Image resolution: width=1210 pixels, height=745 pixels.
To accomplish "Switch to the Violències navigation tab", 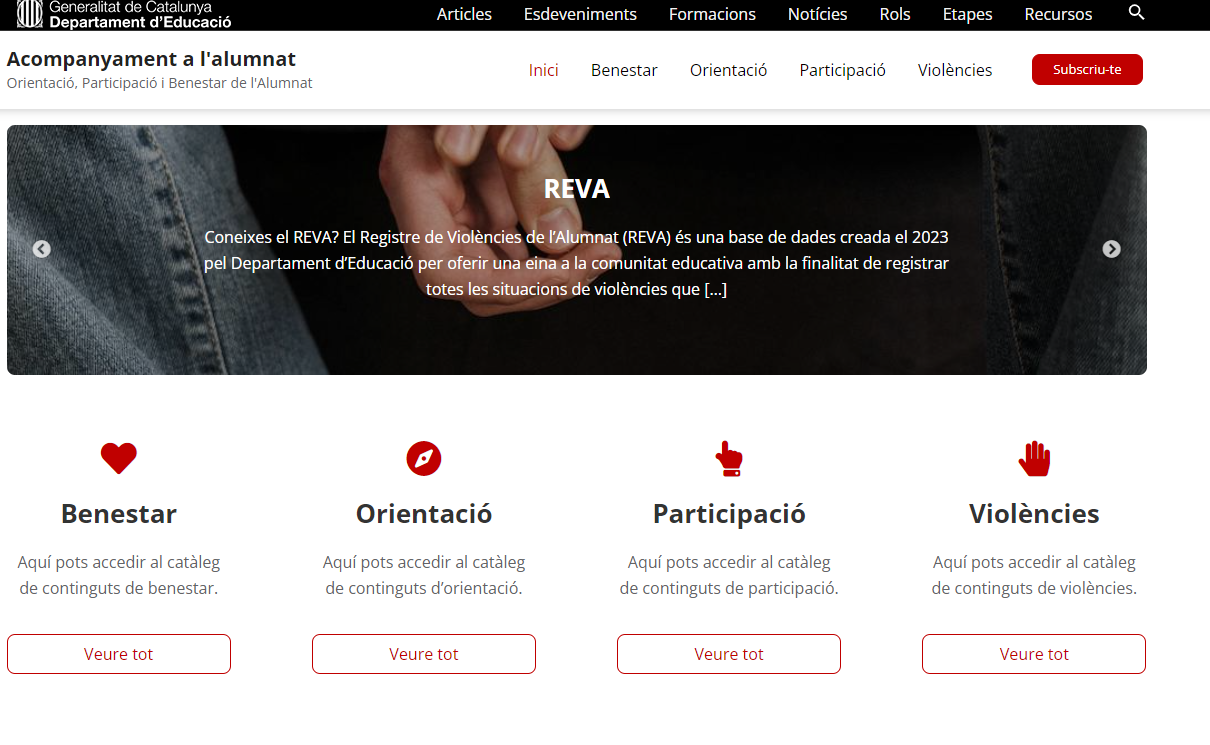I will [955, 70].
